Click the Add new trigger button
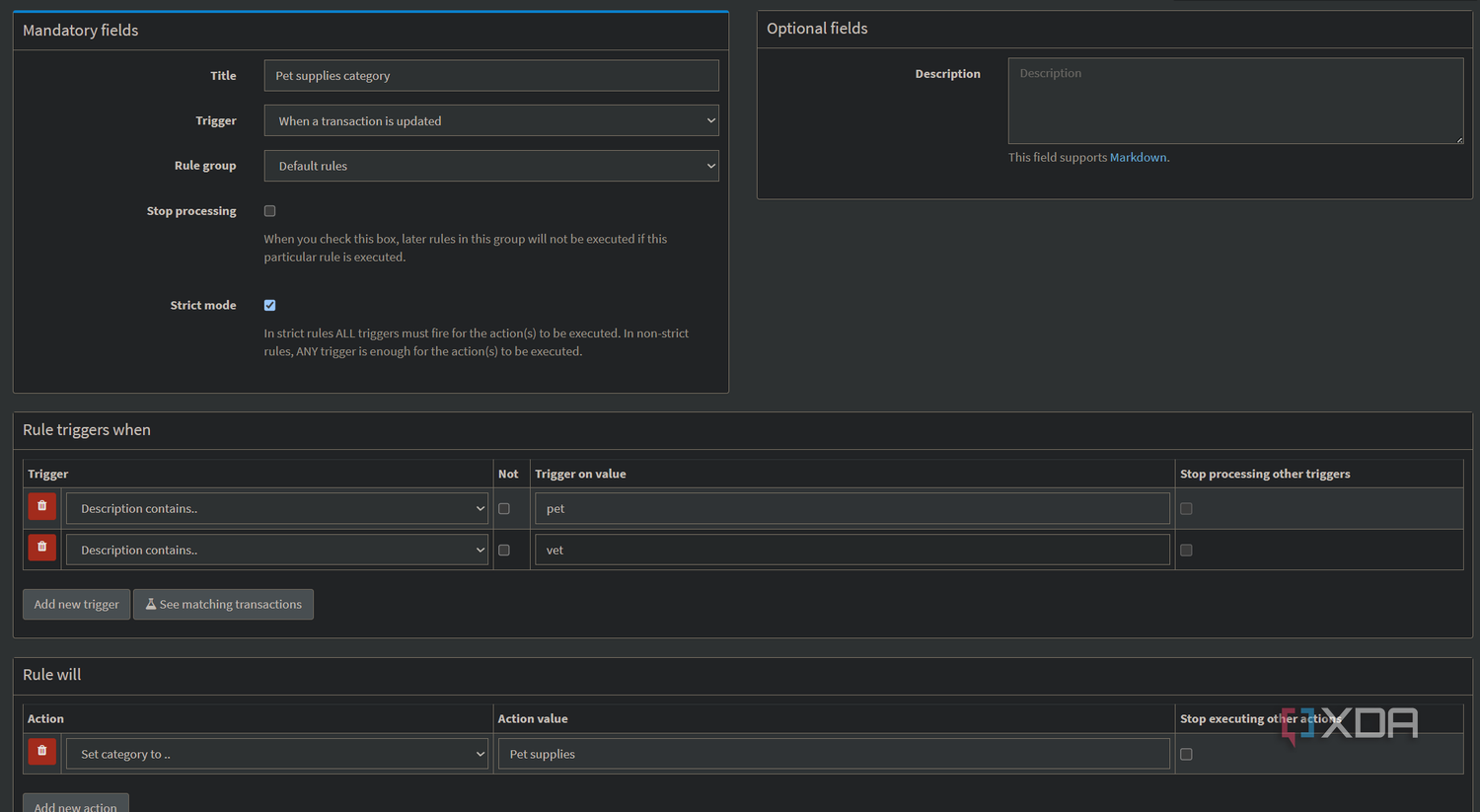 point(76,604)
